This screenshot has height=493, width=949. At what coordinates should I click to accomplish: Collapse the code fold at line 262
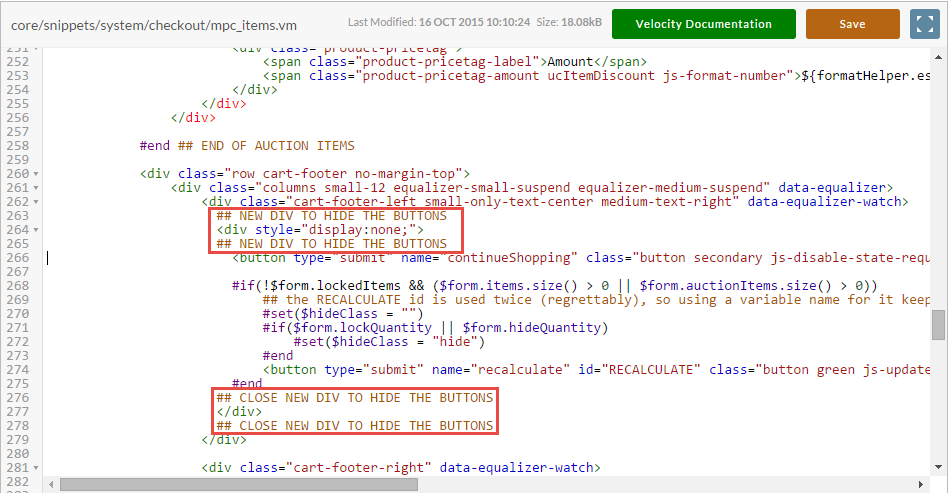point(36,202)
